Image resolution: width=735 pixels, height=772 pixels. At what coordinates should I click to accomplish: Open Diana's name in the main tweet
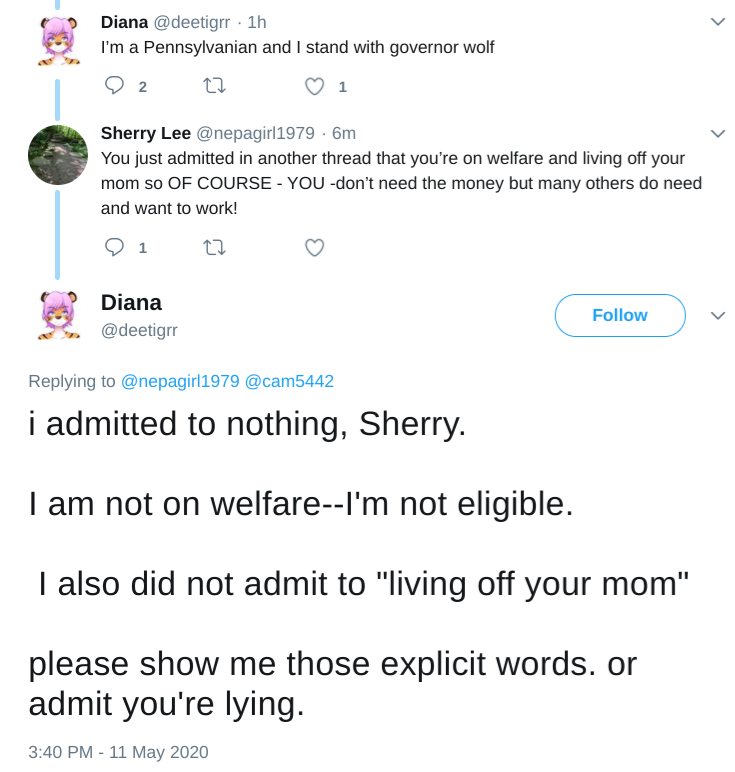pyautogui.click(x=131, y=303)
